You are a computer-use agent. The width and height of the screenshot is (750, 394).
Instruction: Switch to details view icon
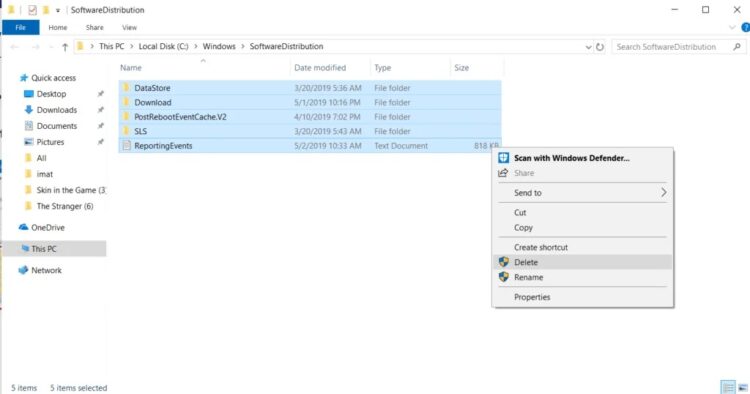click(728, 387)
